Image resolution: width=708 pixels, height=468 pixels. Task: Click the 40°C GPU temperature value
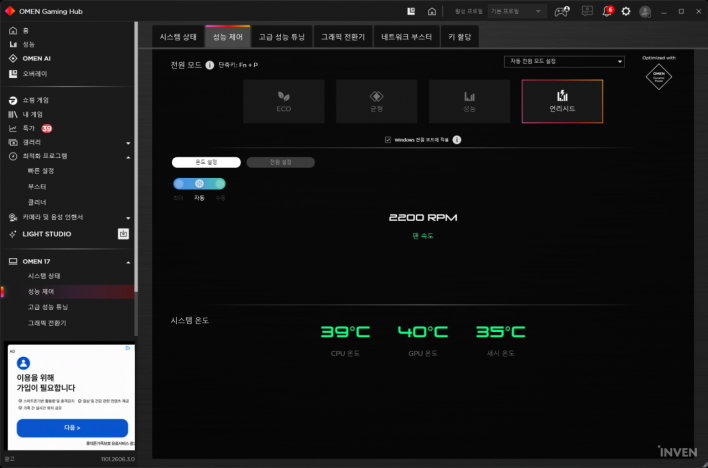tap(423, 332)
